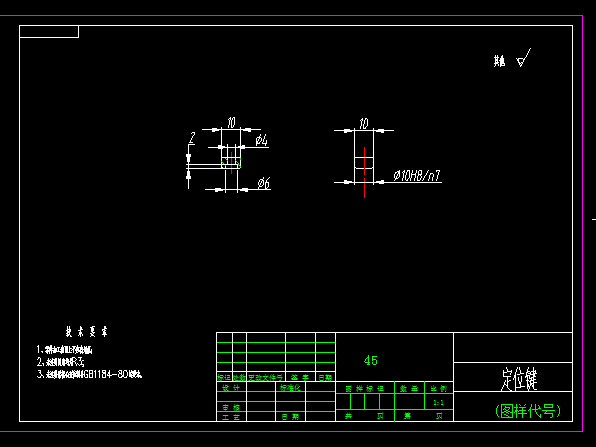This screenshot has width=596, height=447.
Task: Select the red centerline of right view
Action: point(364,172)
